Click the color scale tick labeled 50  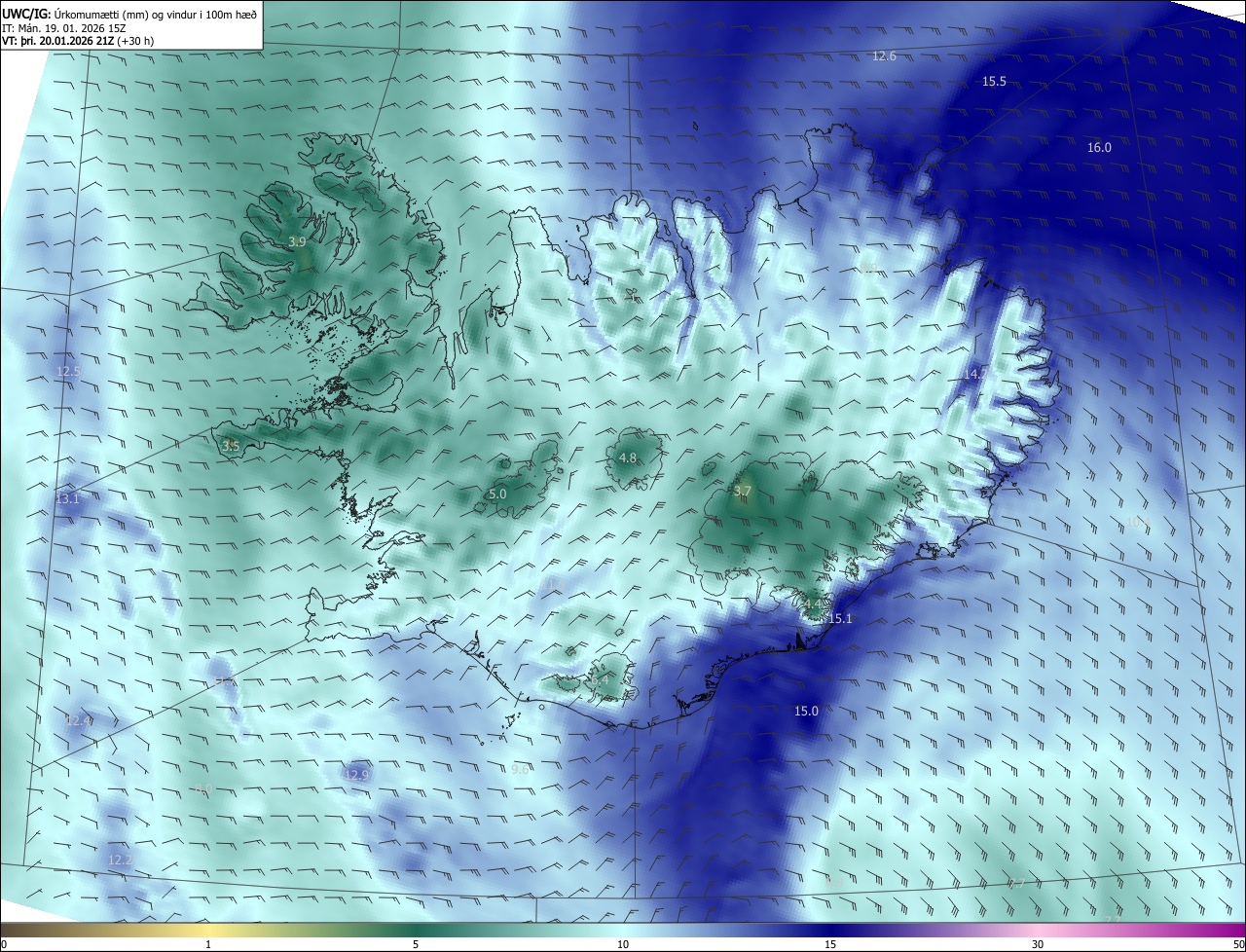1238,944
